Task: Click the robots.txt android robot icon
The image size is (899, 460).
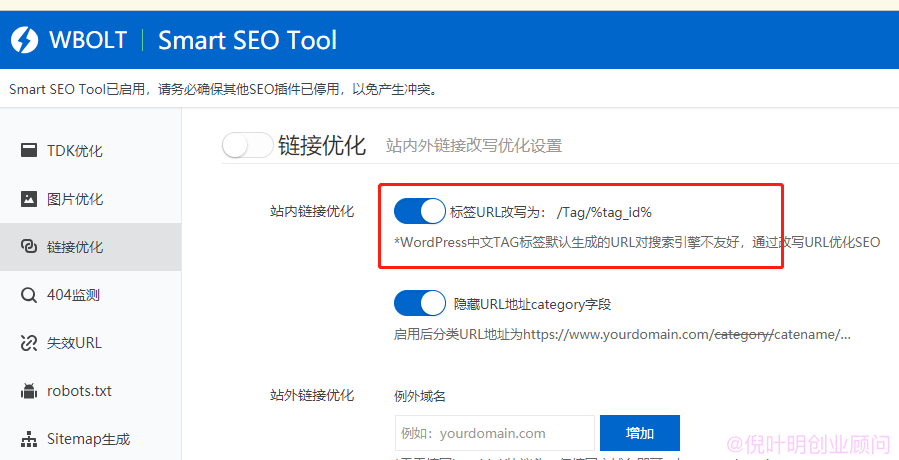Action: [29, 391]
